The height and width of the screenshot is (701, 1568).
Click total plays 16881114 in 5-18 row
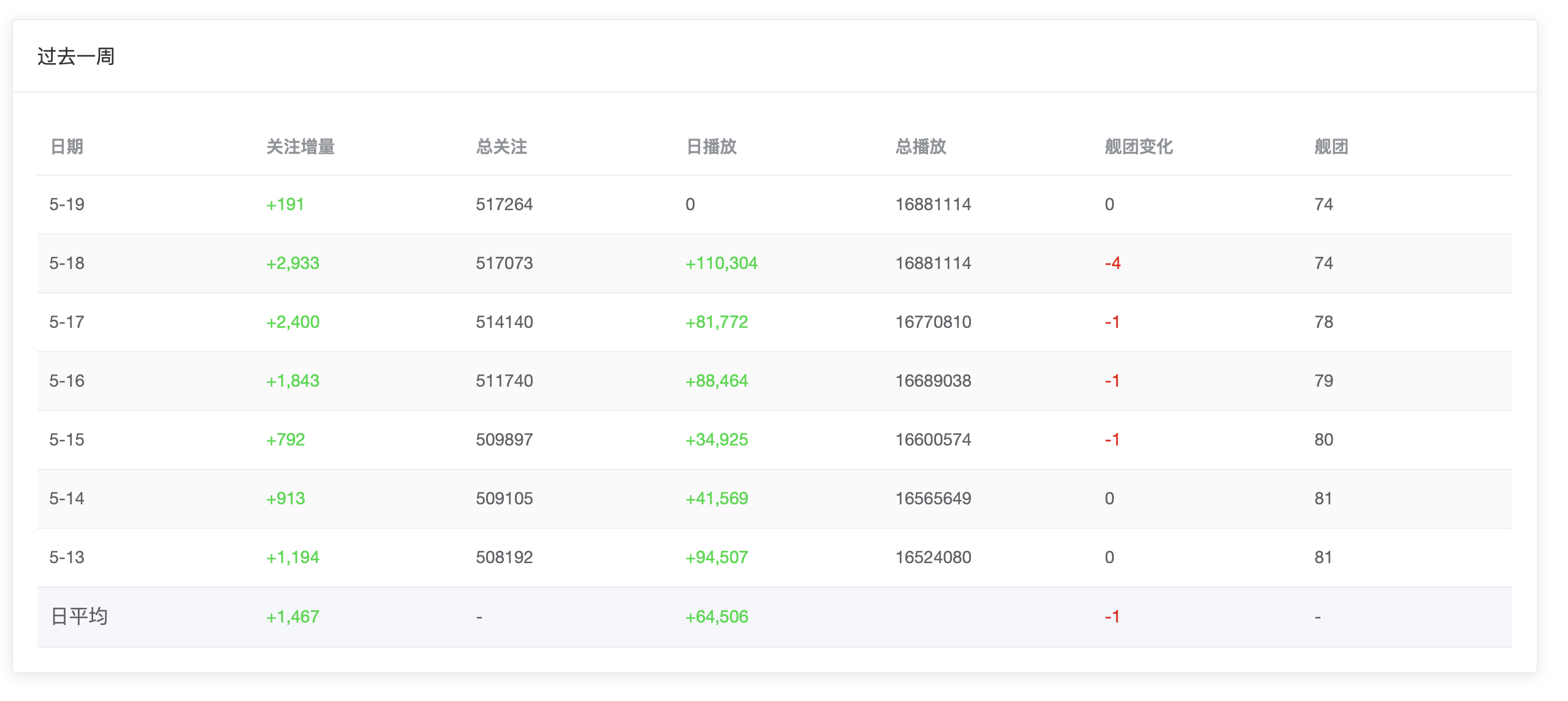click(x=933, y=263)
